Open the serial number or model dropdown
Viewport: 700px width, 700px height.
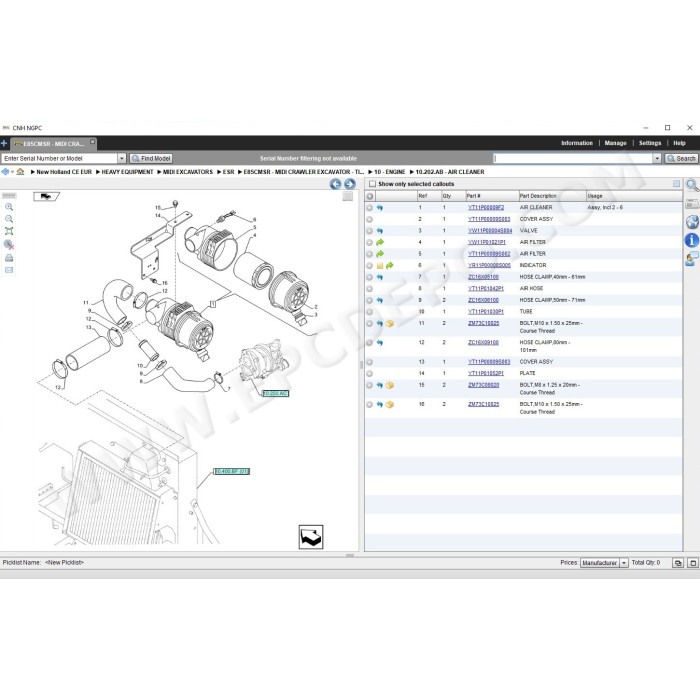click(x=121, y=158)
